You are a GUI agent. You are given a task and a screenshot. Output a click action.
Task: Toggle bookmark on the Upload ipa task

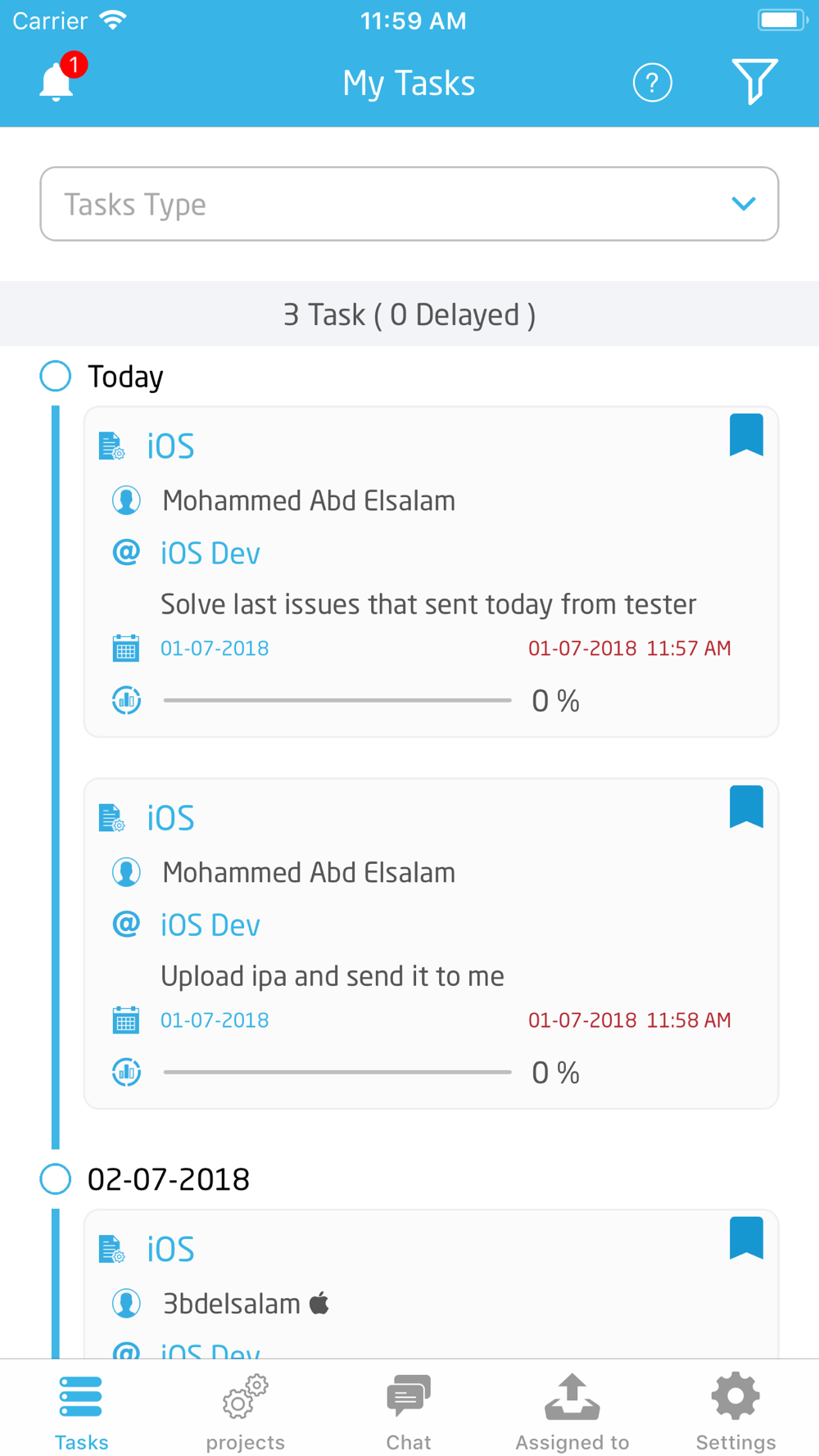click(746, 807)
